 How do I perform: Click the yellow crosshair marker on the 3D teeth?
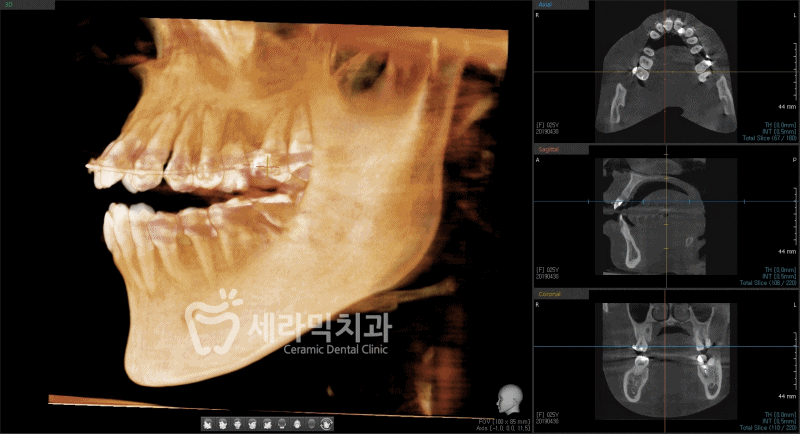(x=266, y=166)
